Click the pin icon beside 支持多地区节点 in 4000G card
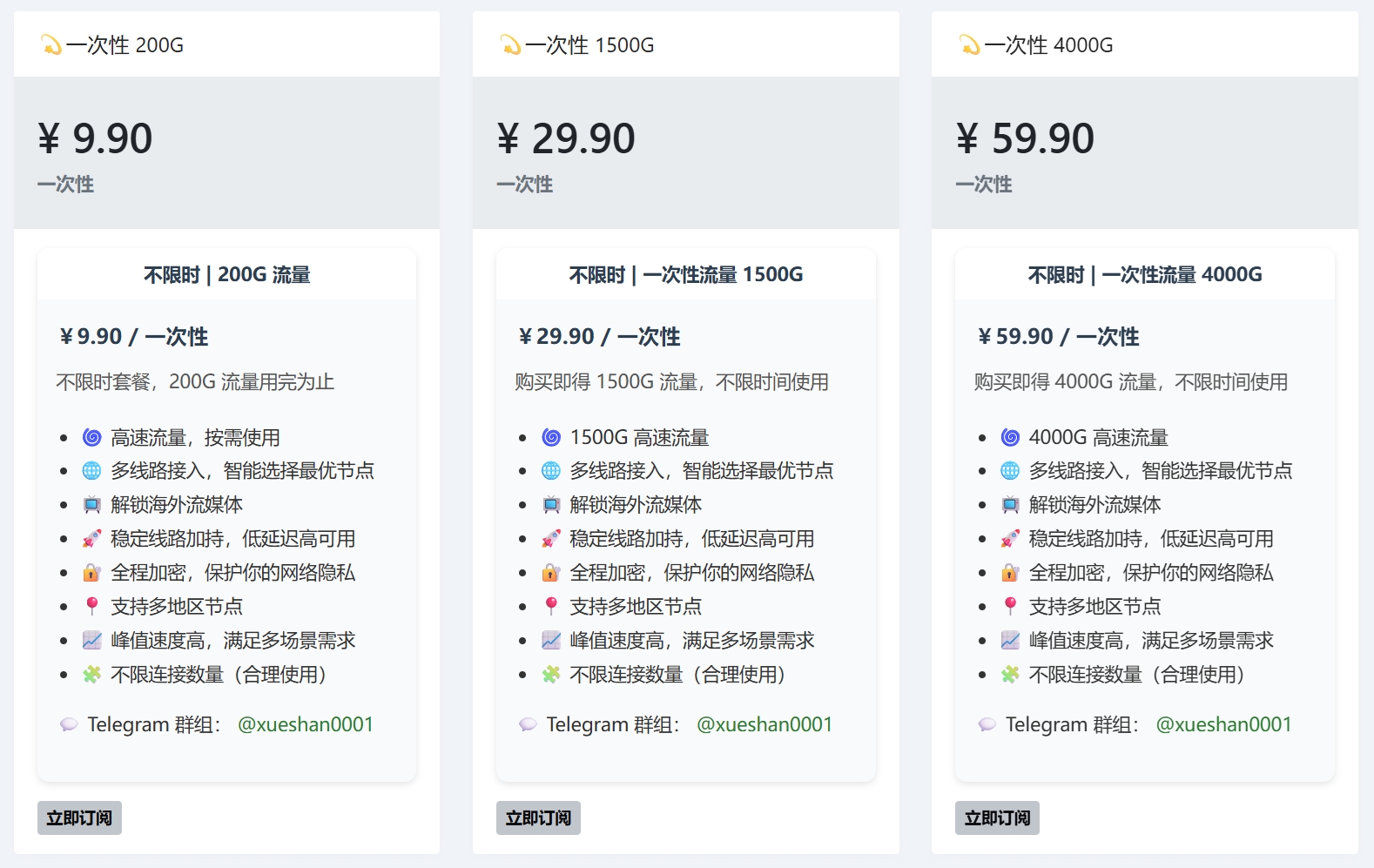 coord(1010,606)
